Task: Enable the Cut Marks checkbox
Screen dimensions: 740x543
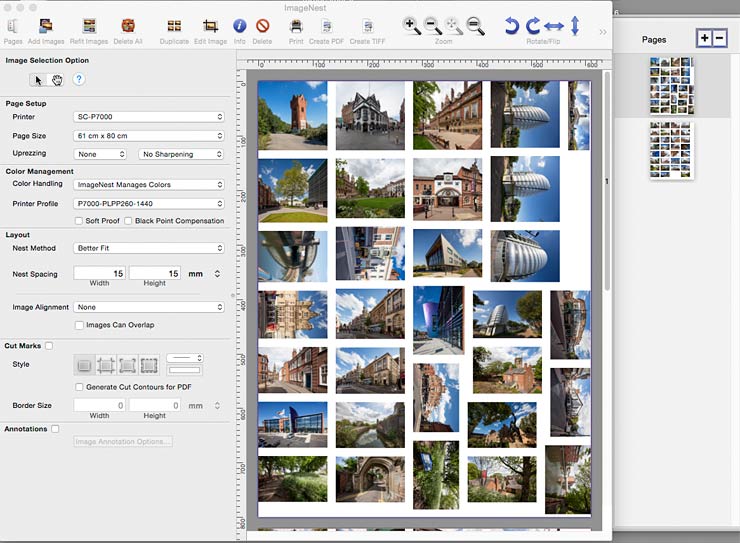Action: tap(49, 346)
